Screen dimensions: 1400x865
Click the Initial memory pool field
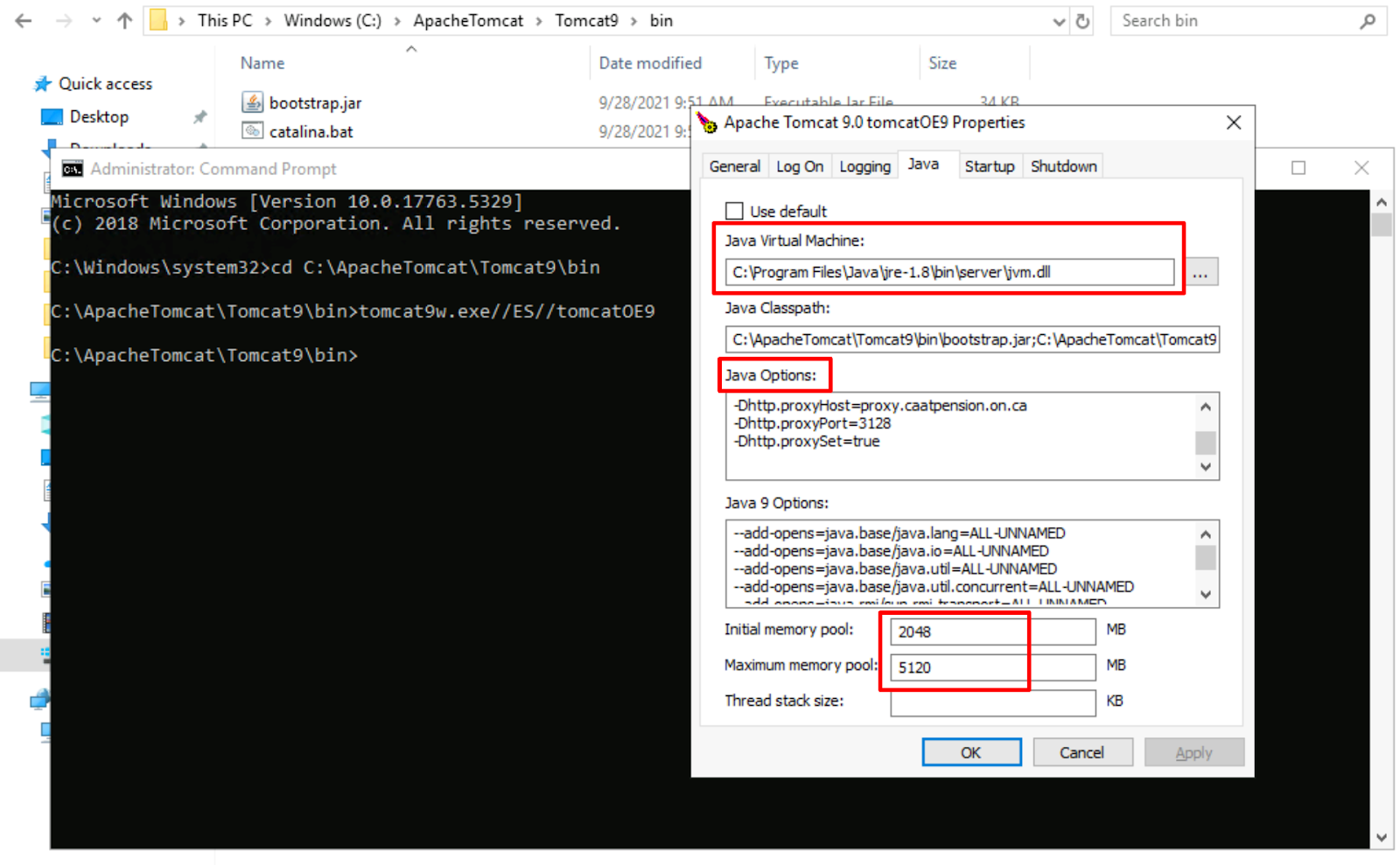coord(993,631)
